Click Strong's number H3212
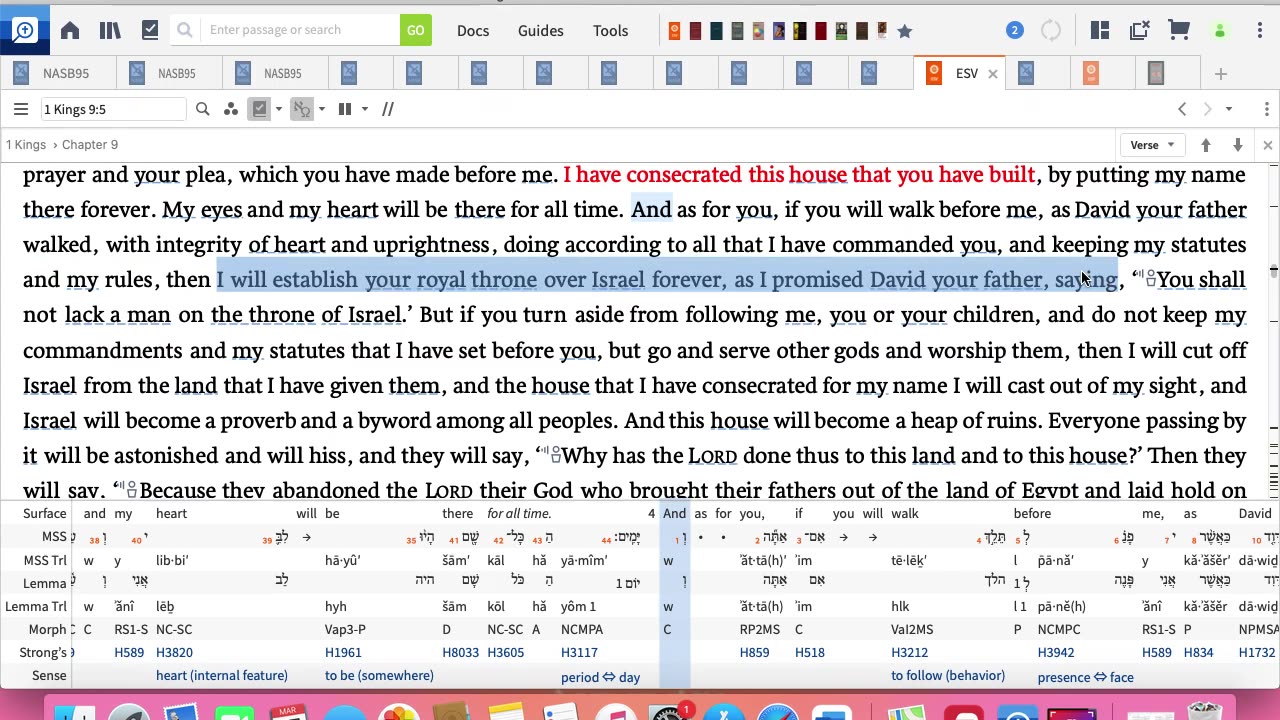The image size is (1280, 720). click(908, 652)
